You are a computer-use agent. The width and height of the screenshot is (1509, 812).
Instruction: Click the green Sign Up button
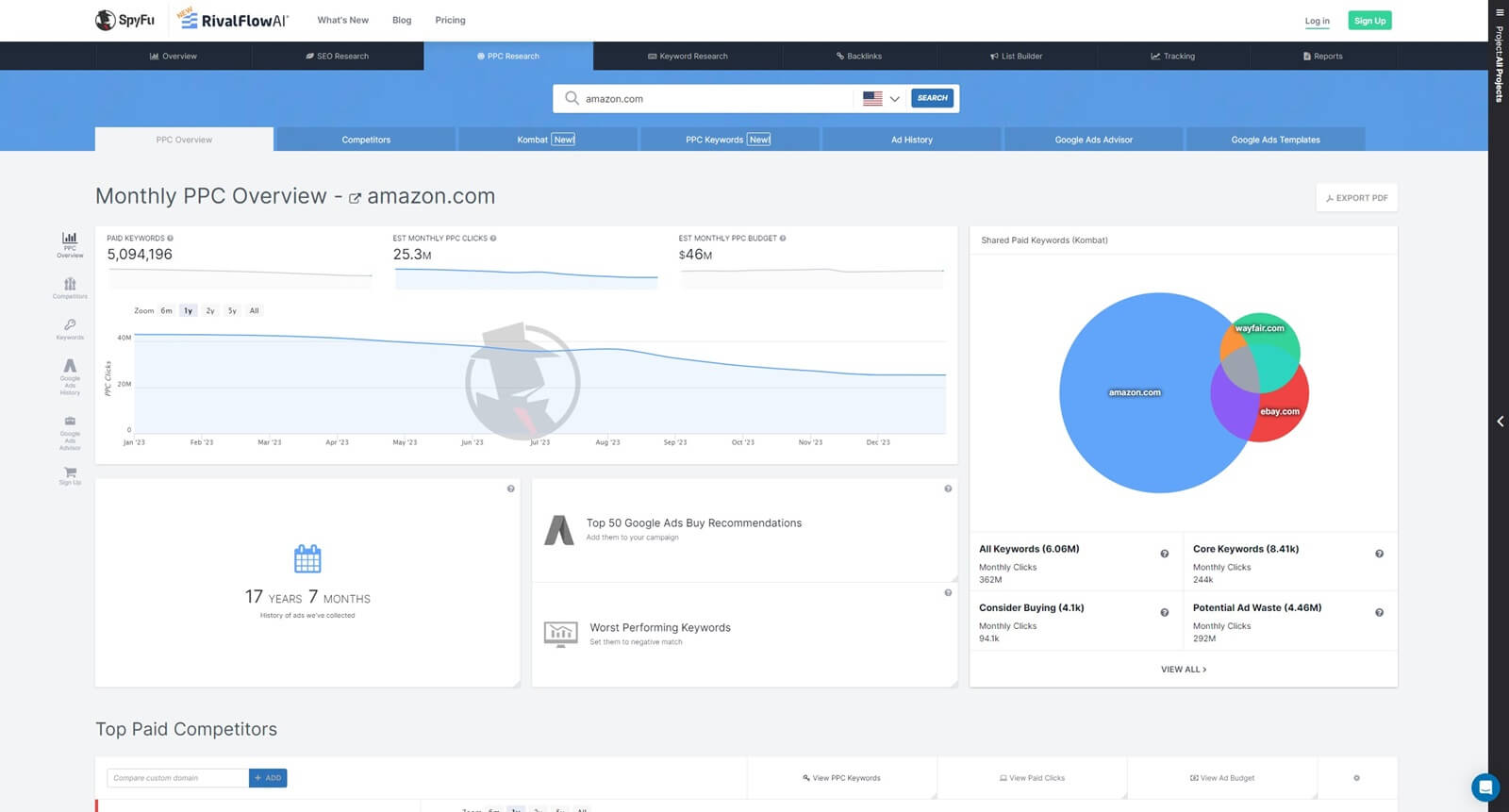1369,21
